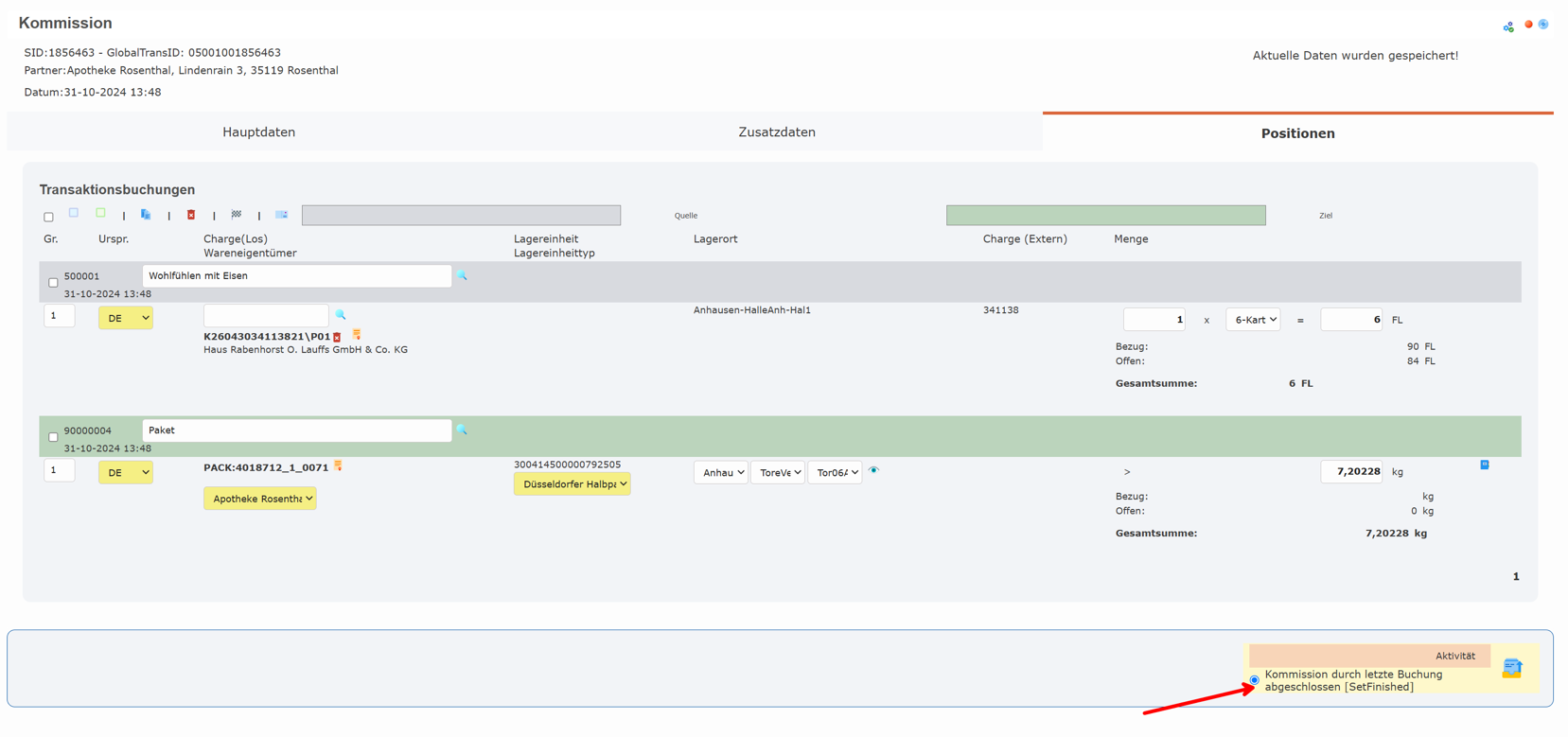Select the Kommission abgeschlossen SetFinished radio button
This screenshot has width=1568, height=737.
1254,680
